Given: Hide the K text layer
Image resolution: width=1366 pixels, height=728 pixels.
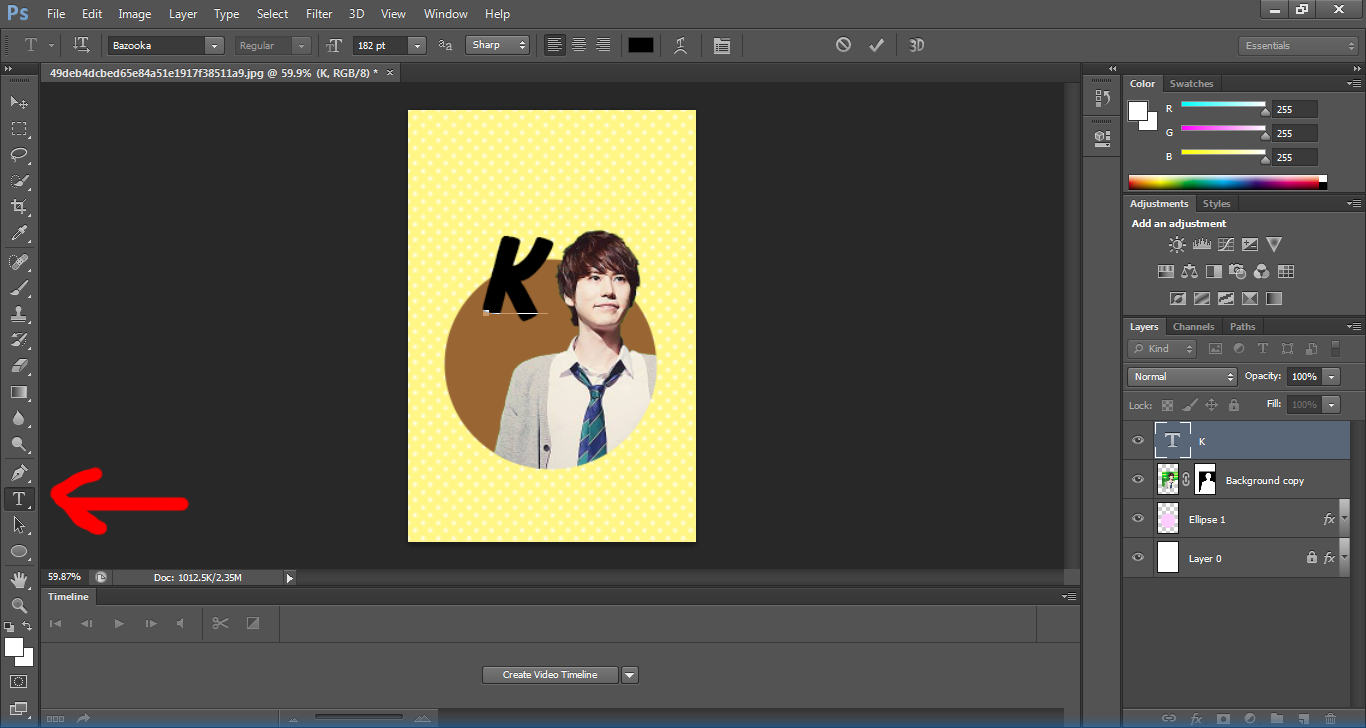Looking at the screenshot, I should tap(1137, 441).
